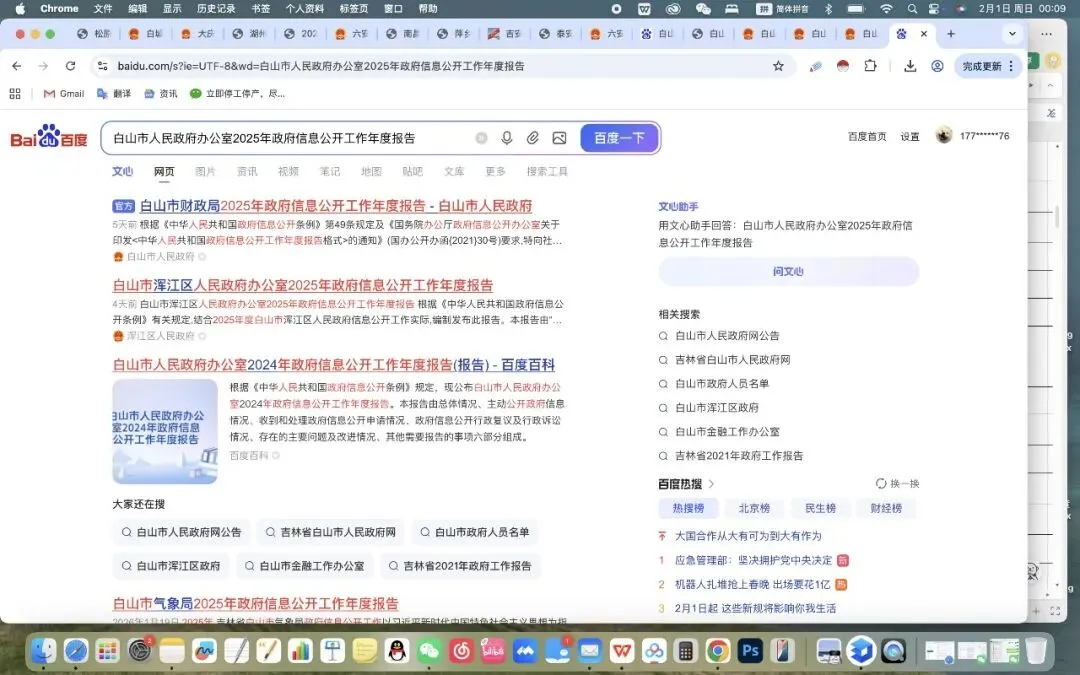Clear the Baidu search box text
1080x675 pixels.
[x=481, y=138]
